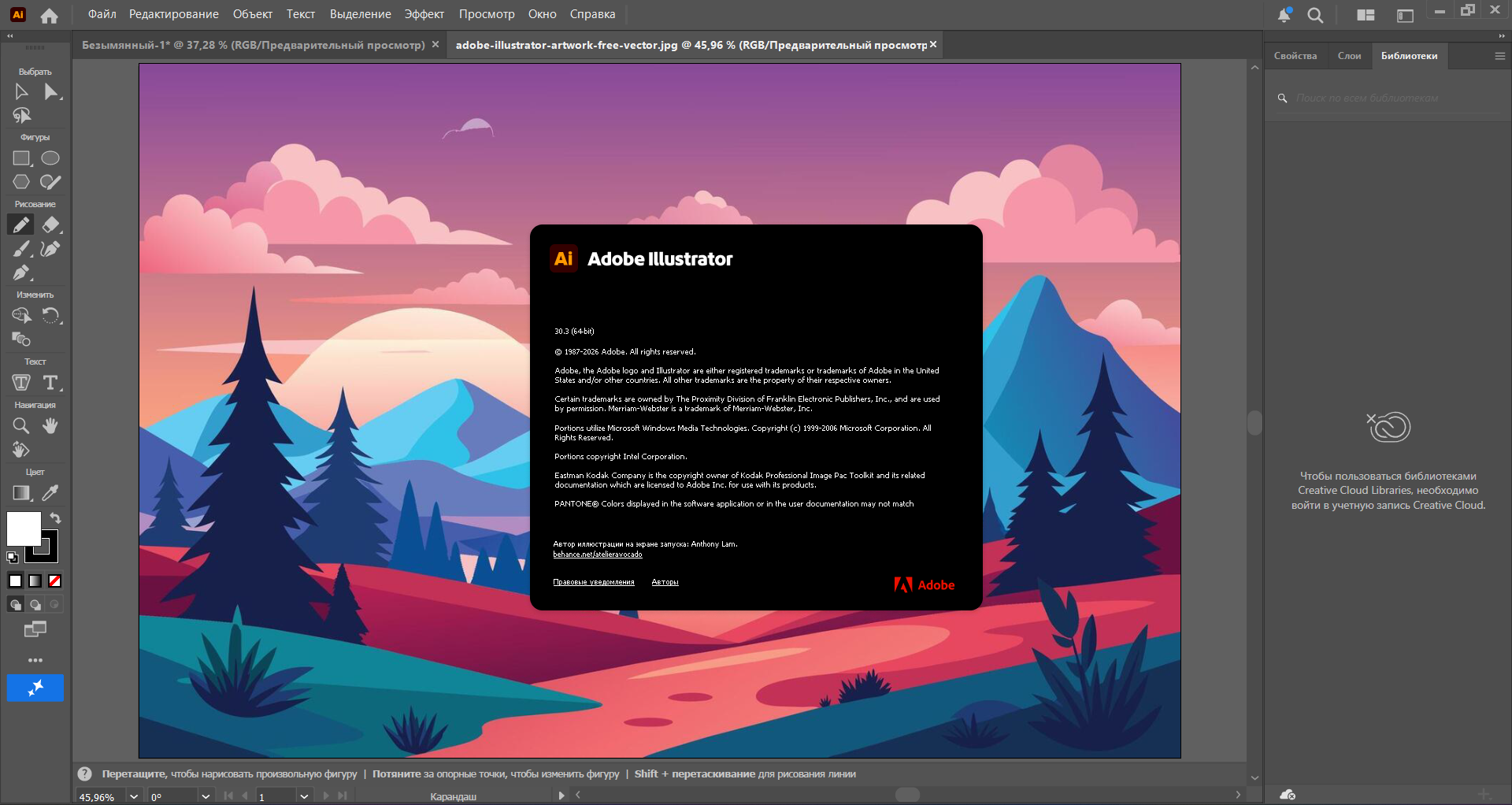Enable the Gradient paint mode

click(35, 581)
